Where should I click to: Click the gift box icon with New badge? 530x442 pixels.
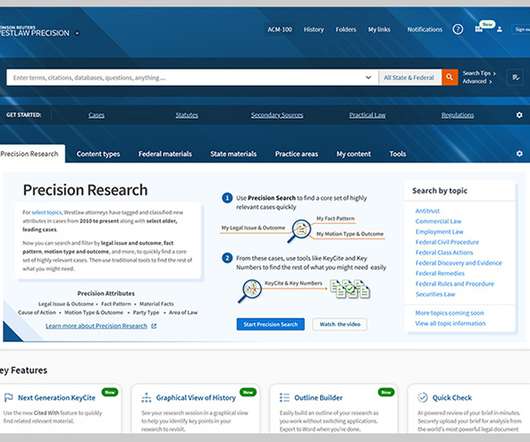coord(479,29)
